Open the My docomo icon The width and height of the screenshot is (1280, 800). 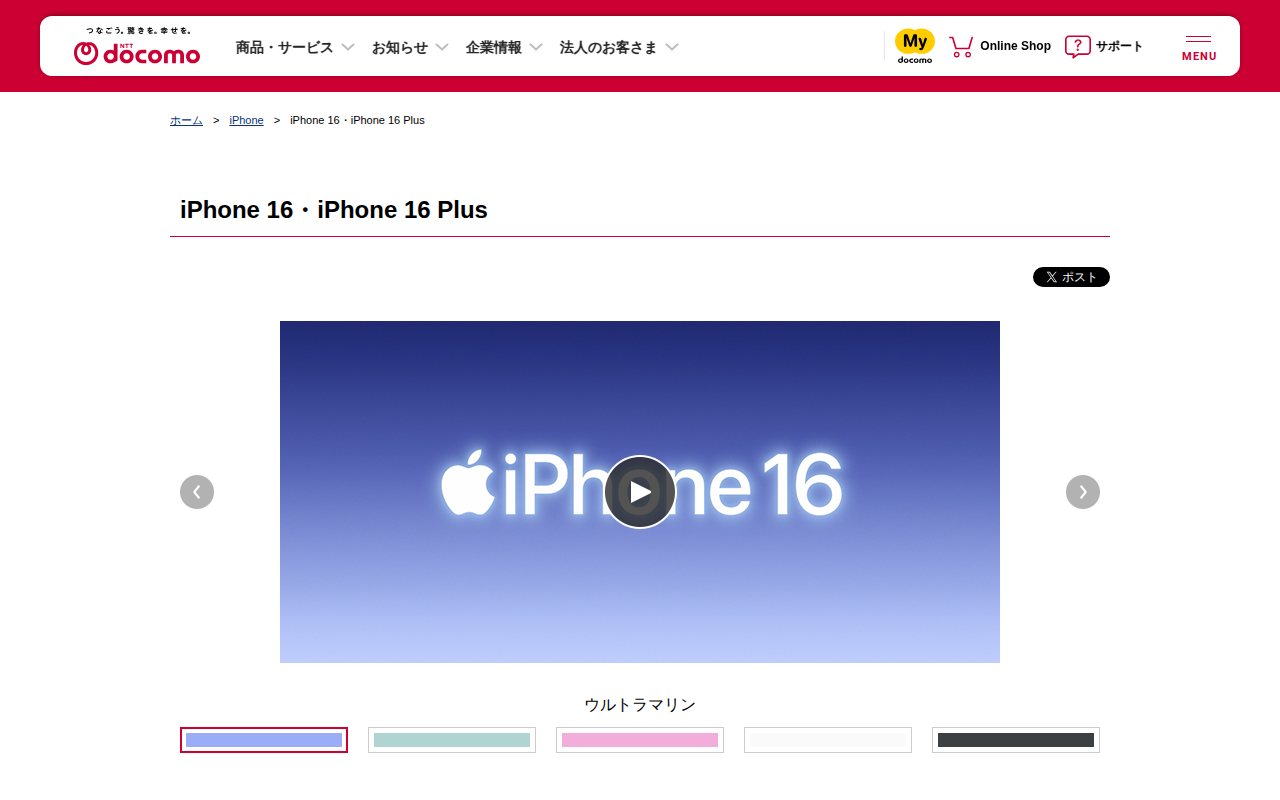click(x=915, y=46)
